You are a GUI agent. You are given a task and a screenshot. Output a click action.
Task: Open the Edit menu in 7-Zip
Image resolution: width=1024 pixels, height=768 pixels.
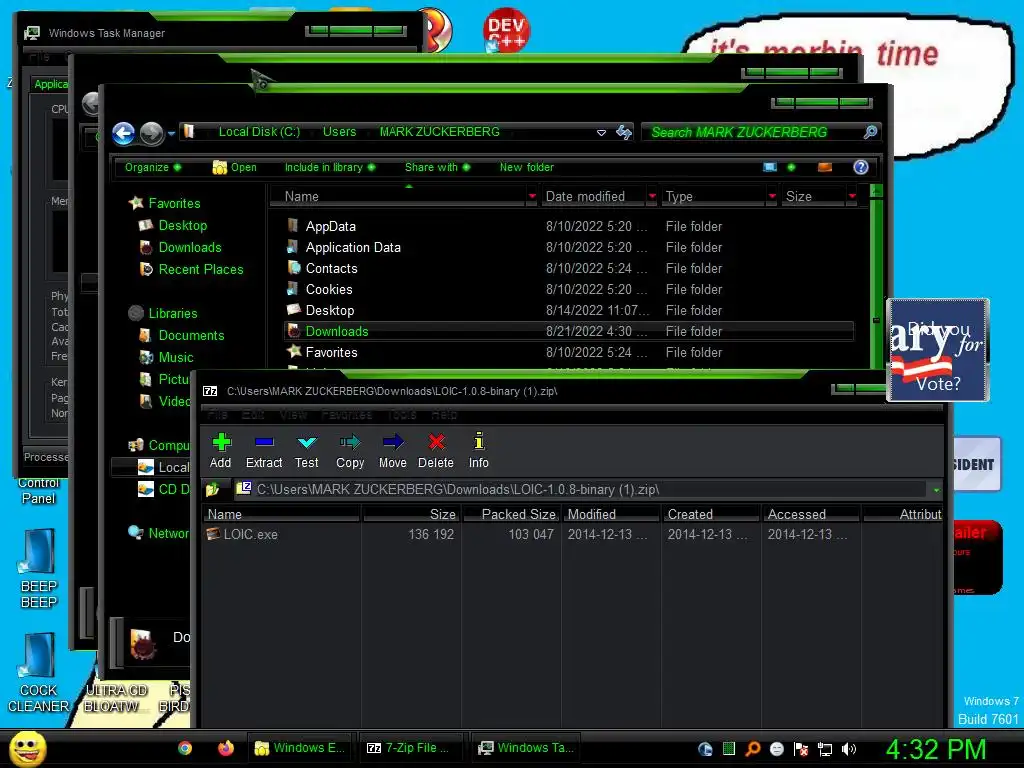point(253,415)
